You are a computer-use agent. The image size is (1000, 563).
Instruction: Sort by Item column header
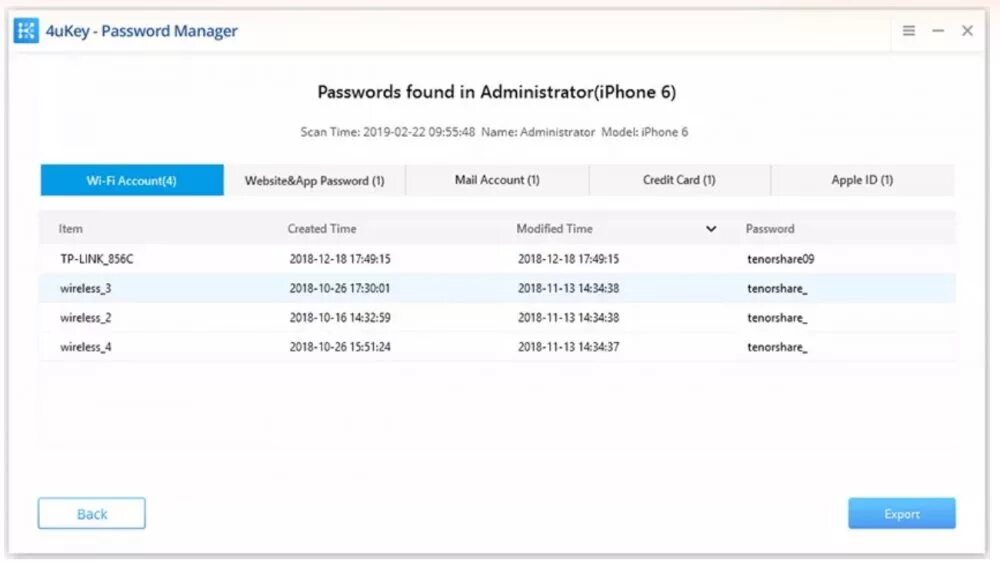tap(71, 229)
